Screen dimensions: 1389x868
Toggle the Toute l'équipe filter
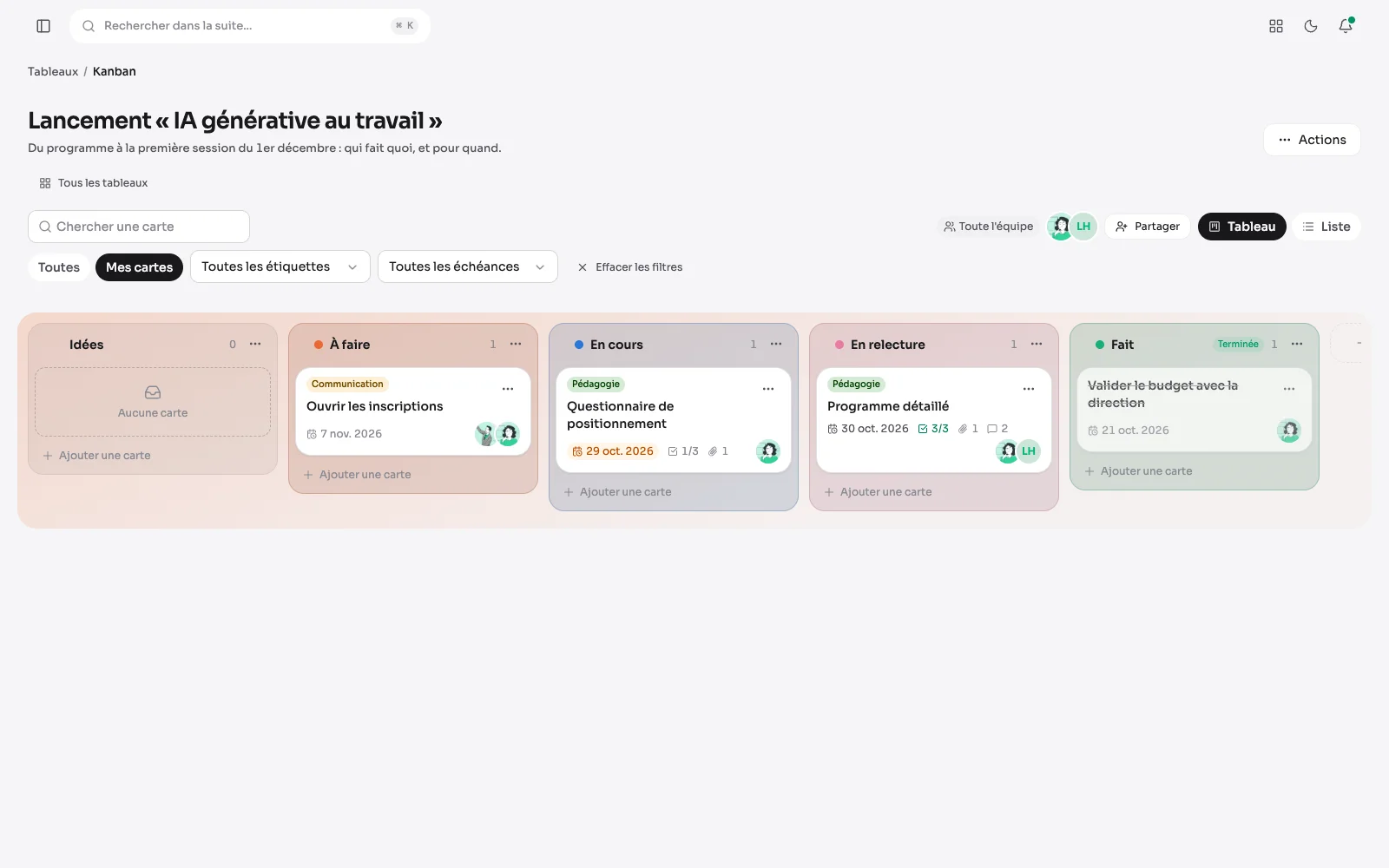click(989, 227)
